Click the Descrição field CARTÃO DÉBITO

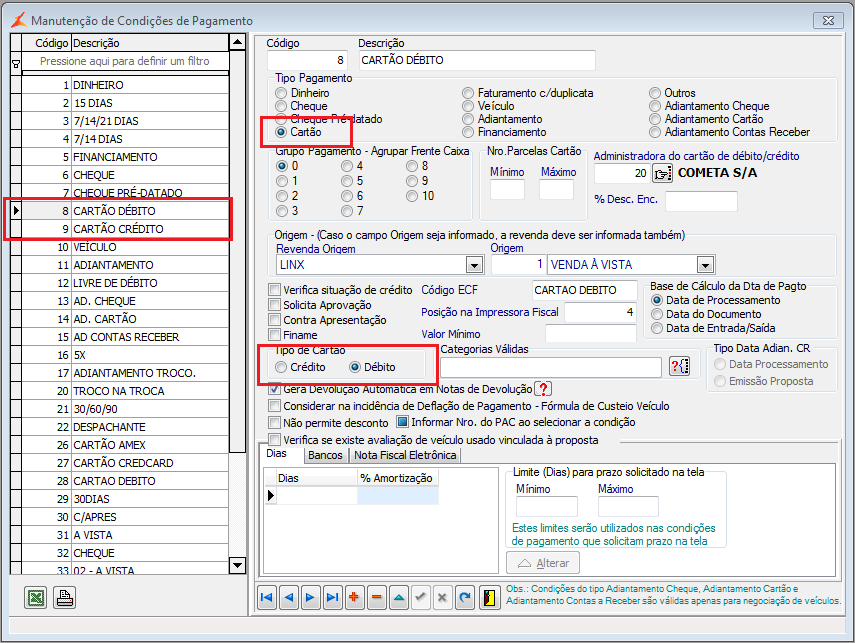coord(477,60)
